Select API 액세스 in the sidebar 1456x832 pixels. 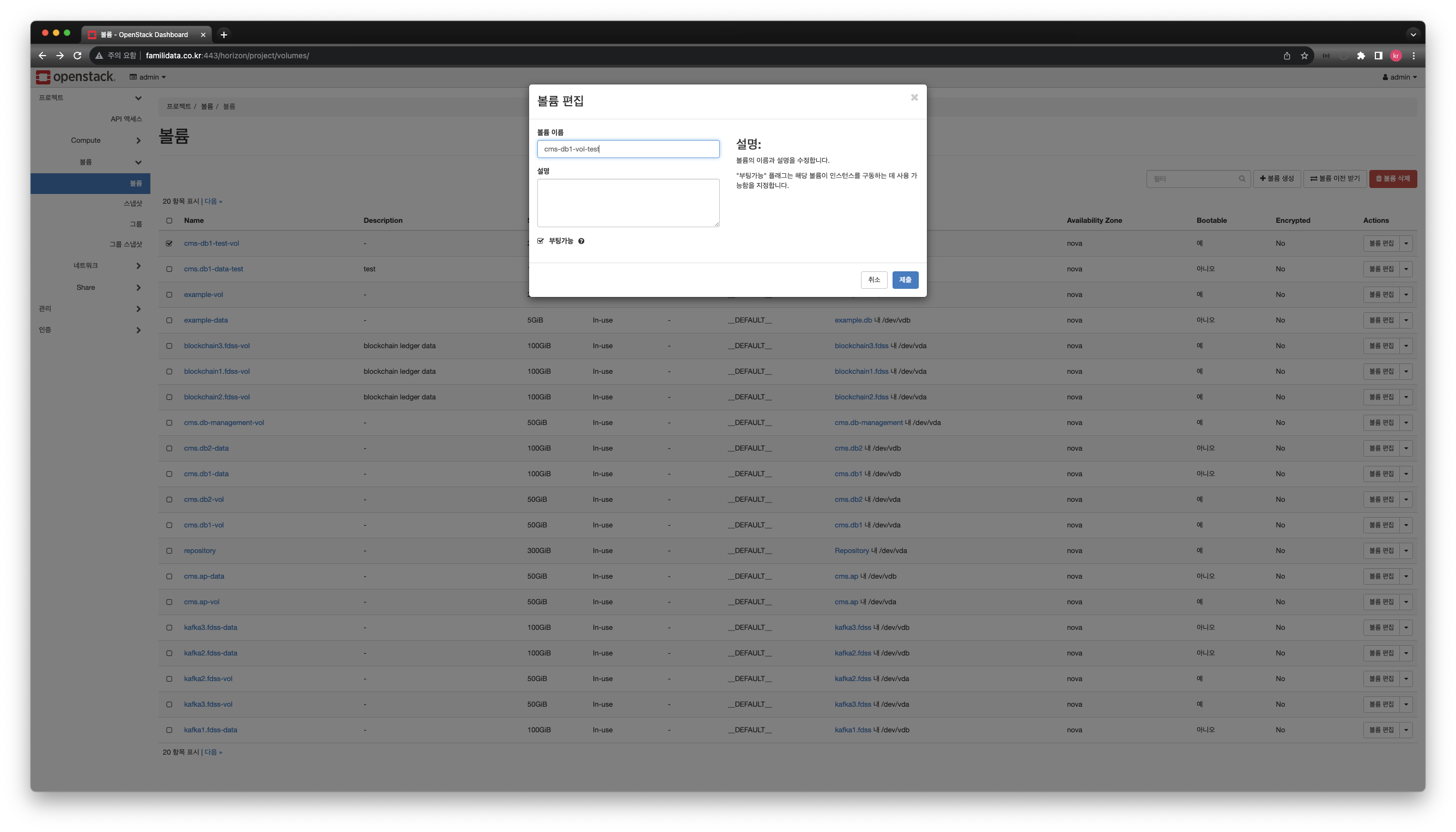[126, 119]
